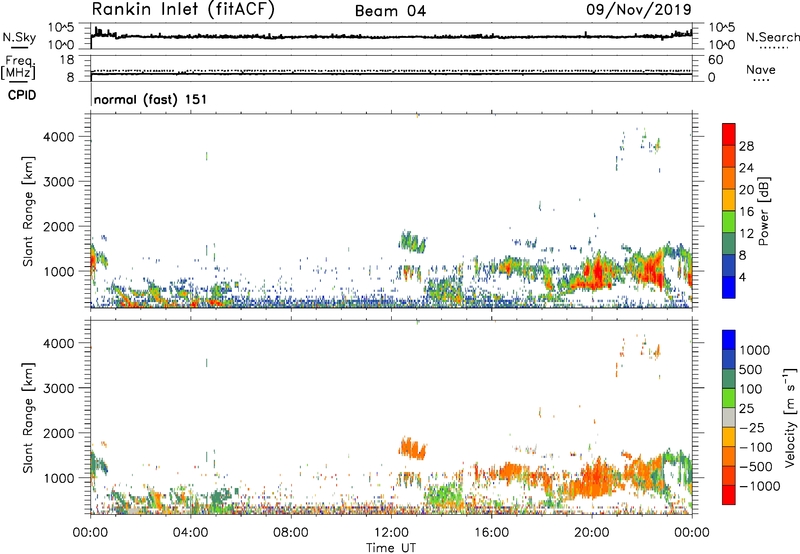
Task: Select the '4000' tick on the velocity panel axis
Action: [59, 343]
